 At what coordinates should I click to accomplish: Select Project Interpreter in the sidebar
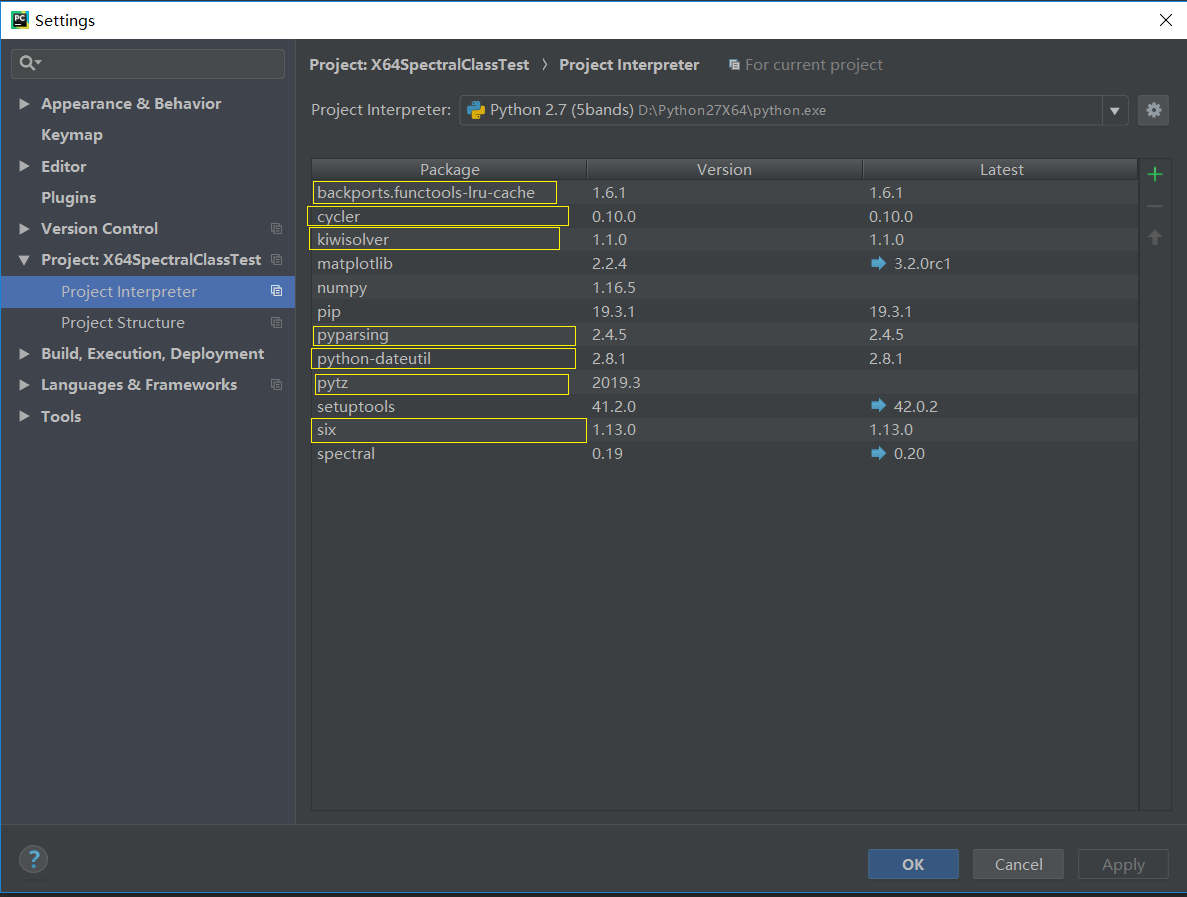pos(148,291)
